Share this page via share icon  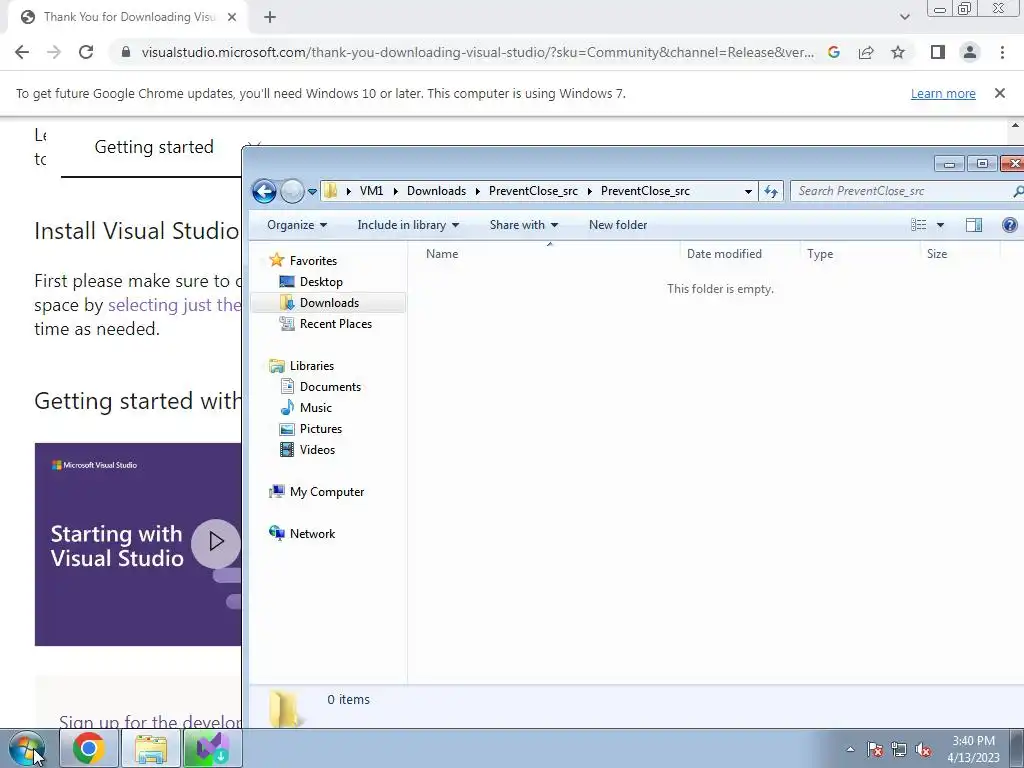866,52
